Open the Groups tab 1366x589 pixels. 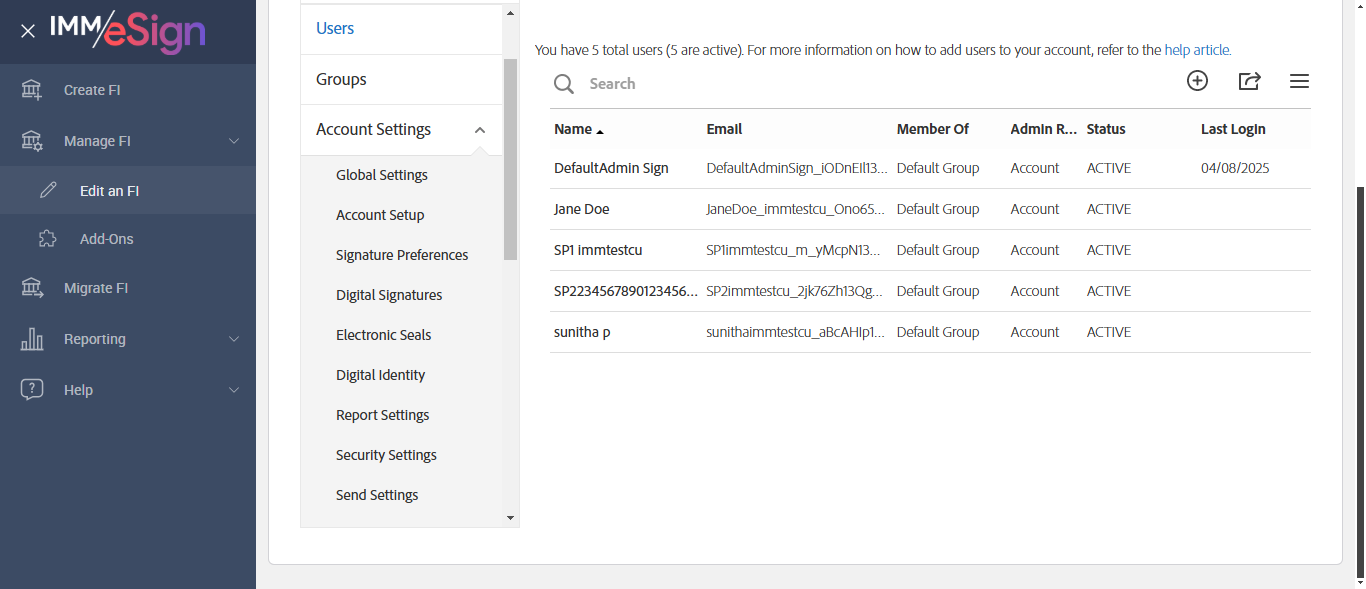pyautogui.click(x=341, y=79)
